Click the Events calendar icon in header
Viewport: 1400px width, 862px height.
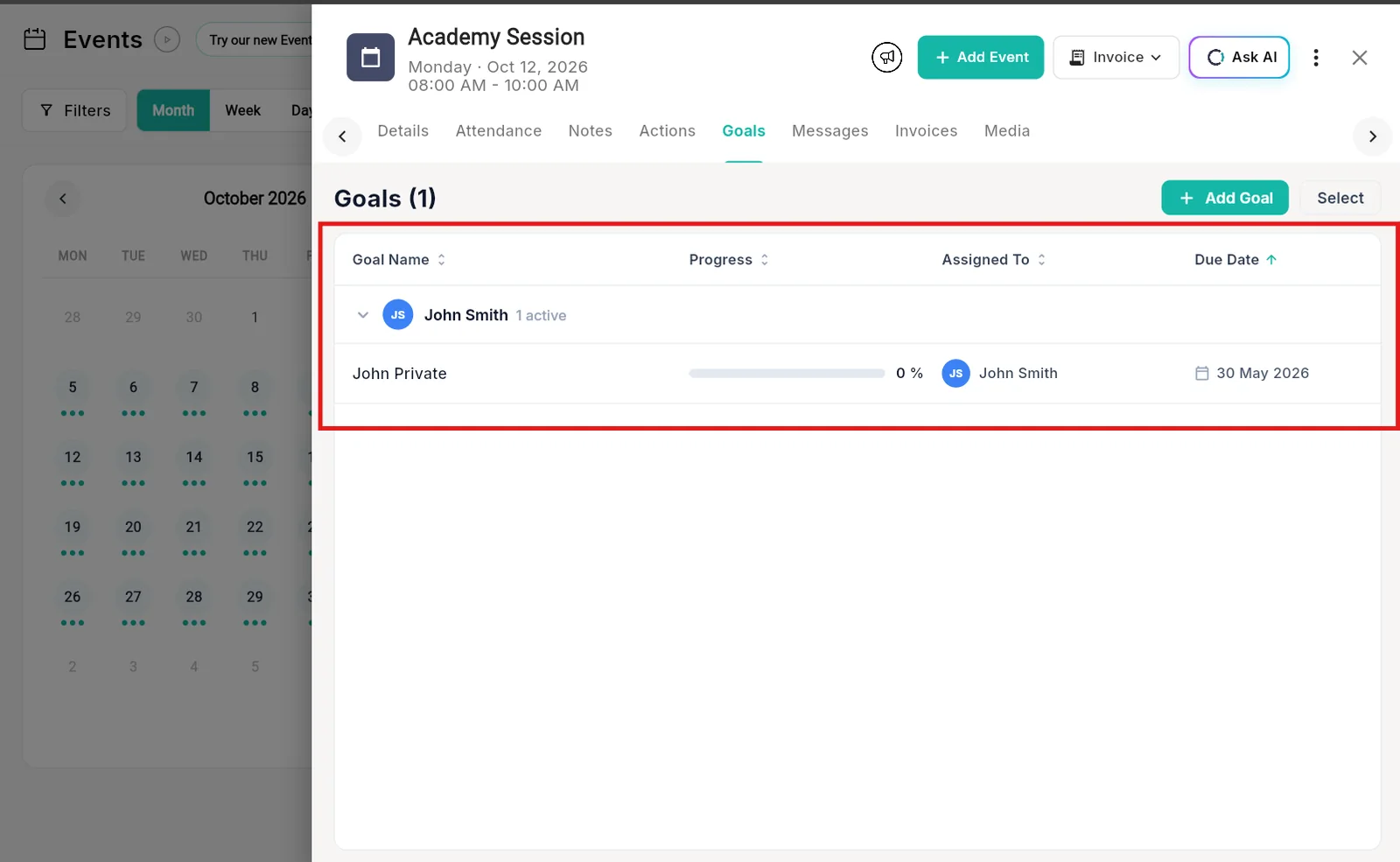(x=35, y=39)
